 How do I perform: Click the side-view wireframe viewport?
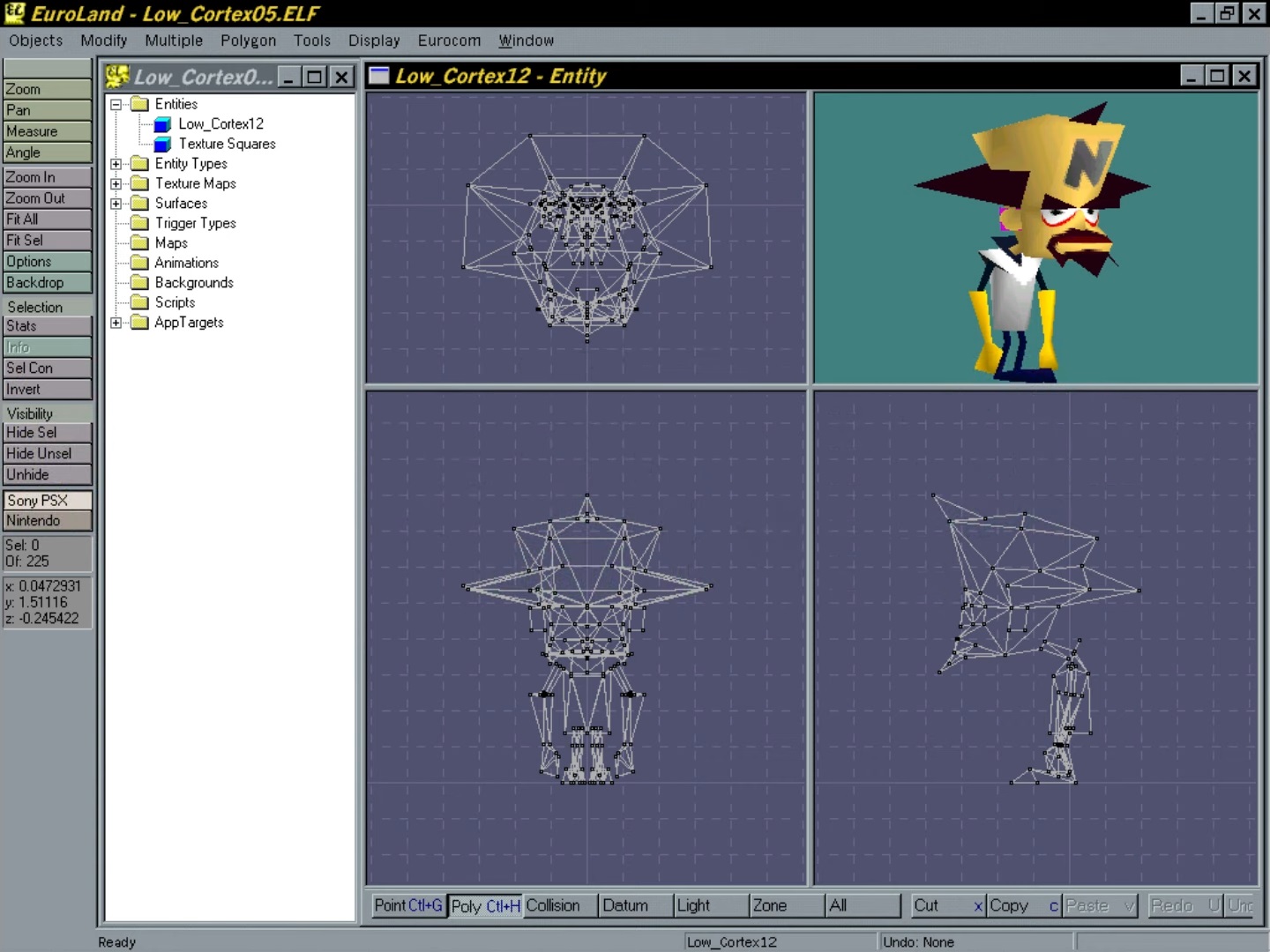(1035, 638)
